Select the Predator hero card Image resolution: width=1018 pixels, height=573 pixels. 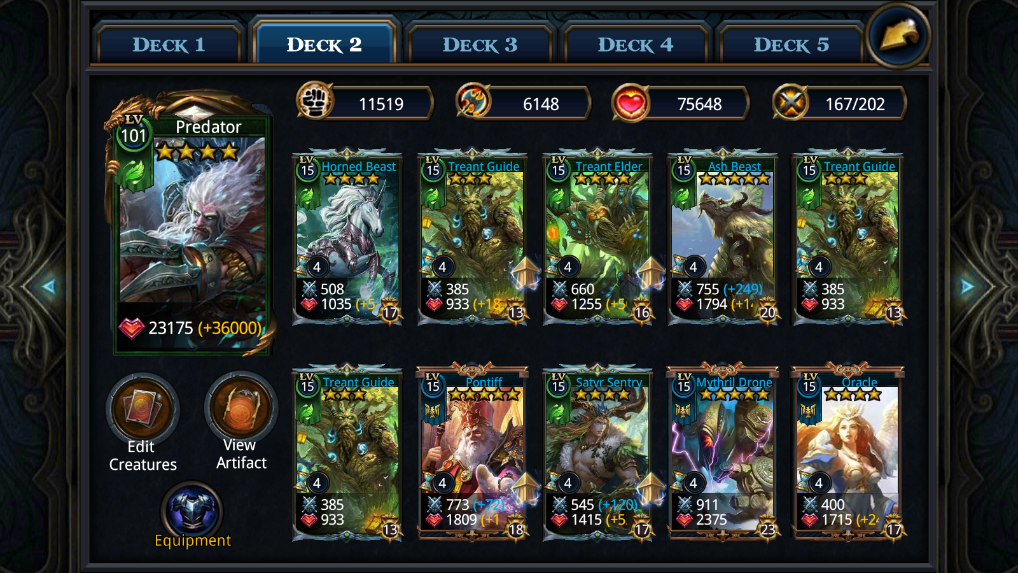pos(191,226)
